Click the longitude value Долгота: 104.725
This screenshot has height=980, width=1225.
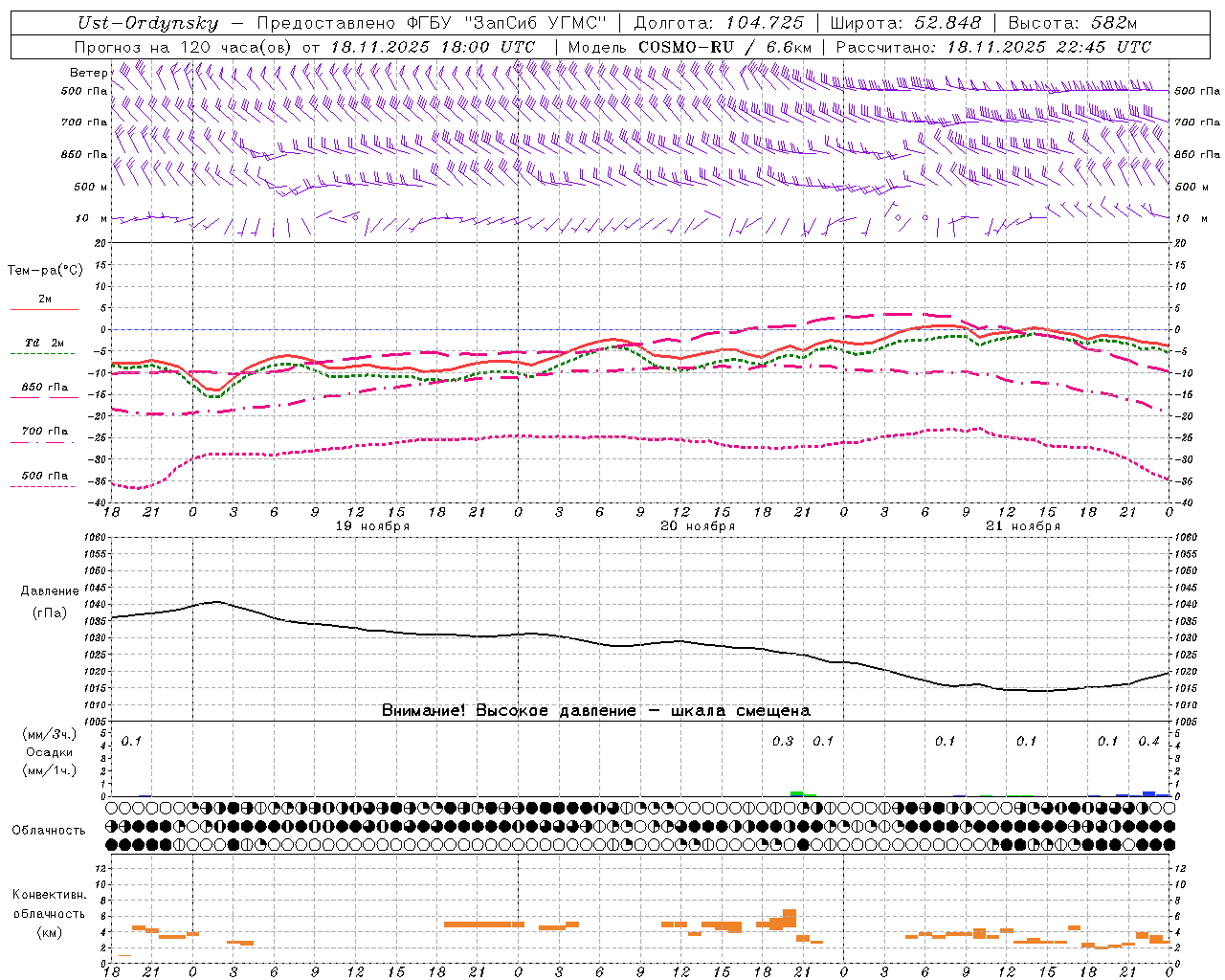tap(719, 23)
